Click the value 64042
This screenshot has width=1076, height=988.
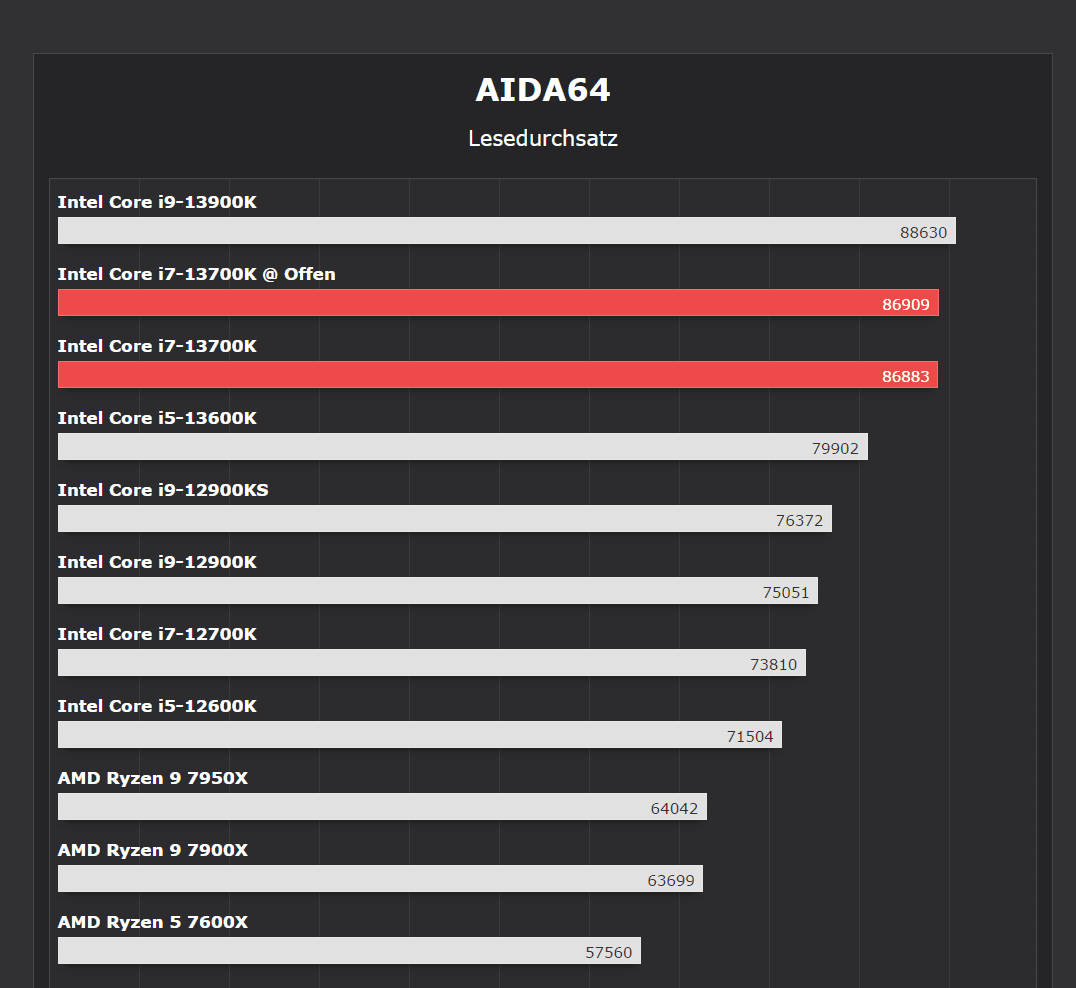(674, 809)
